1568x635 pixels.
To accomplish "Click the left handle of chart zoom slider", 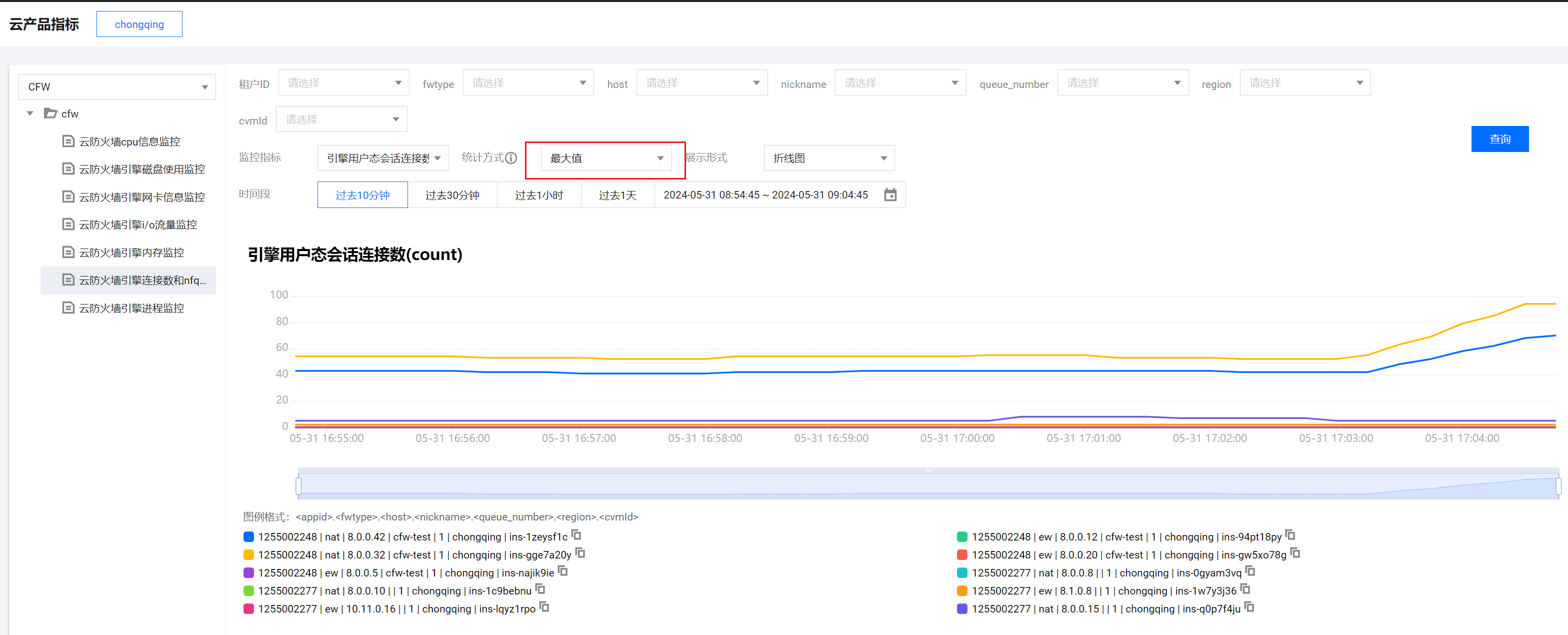I will tap(298, 486).
